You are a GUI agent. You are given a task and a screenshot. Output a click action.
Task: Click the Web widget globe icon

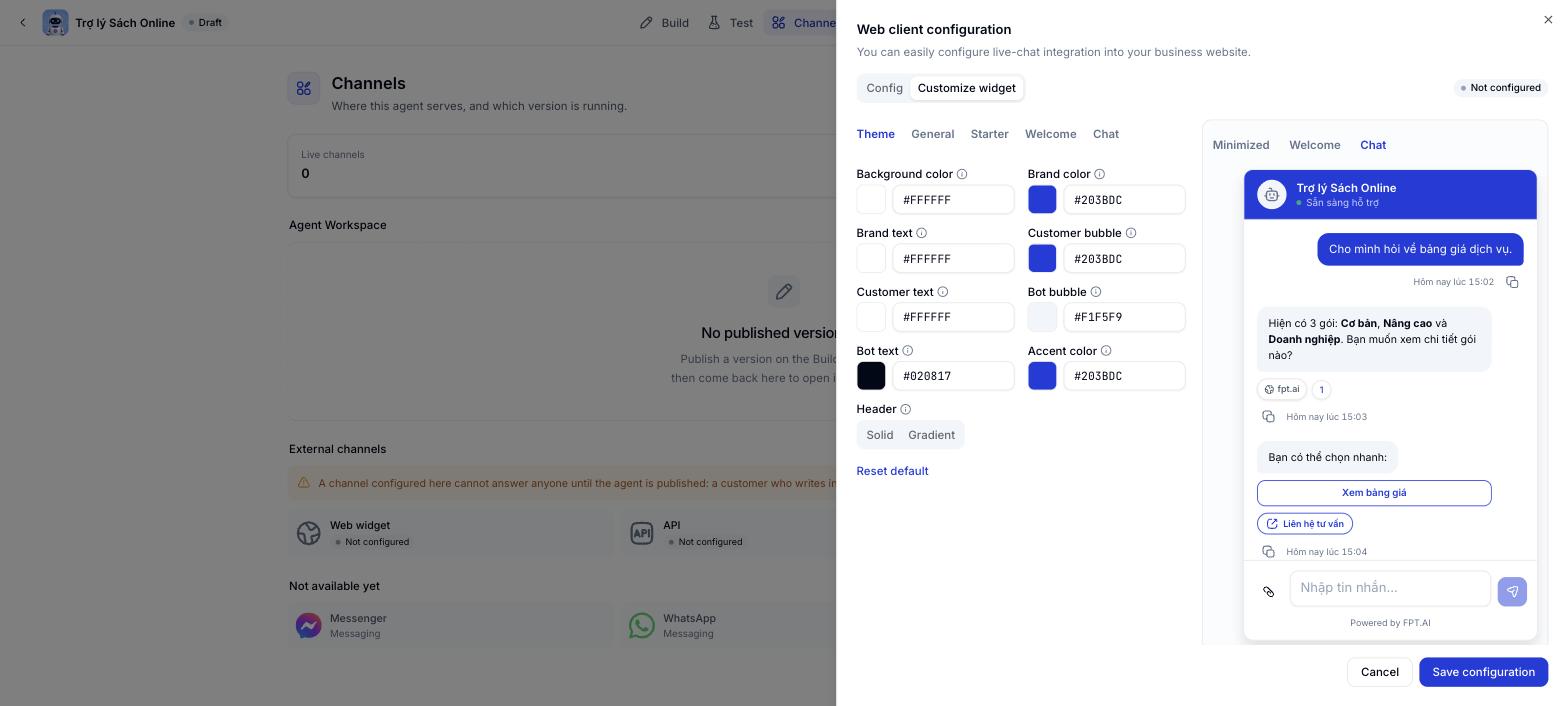(x=309, y=533)
